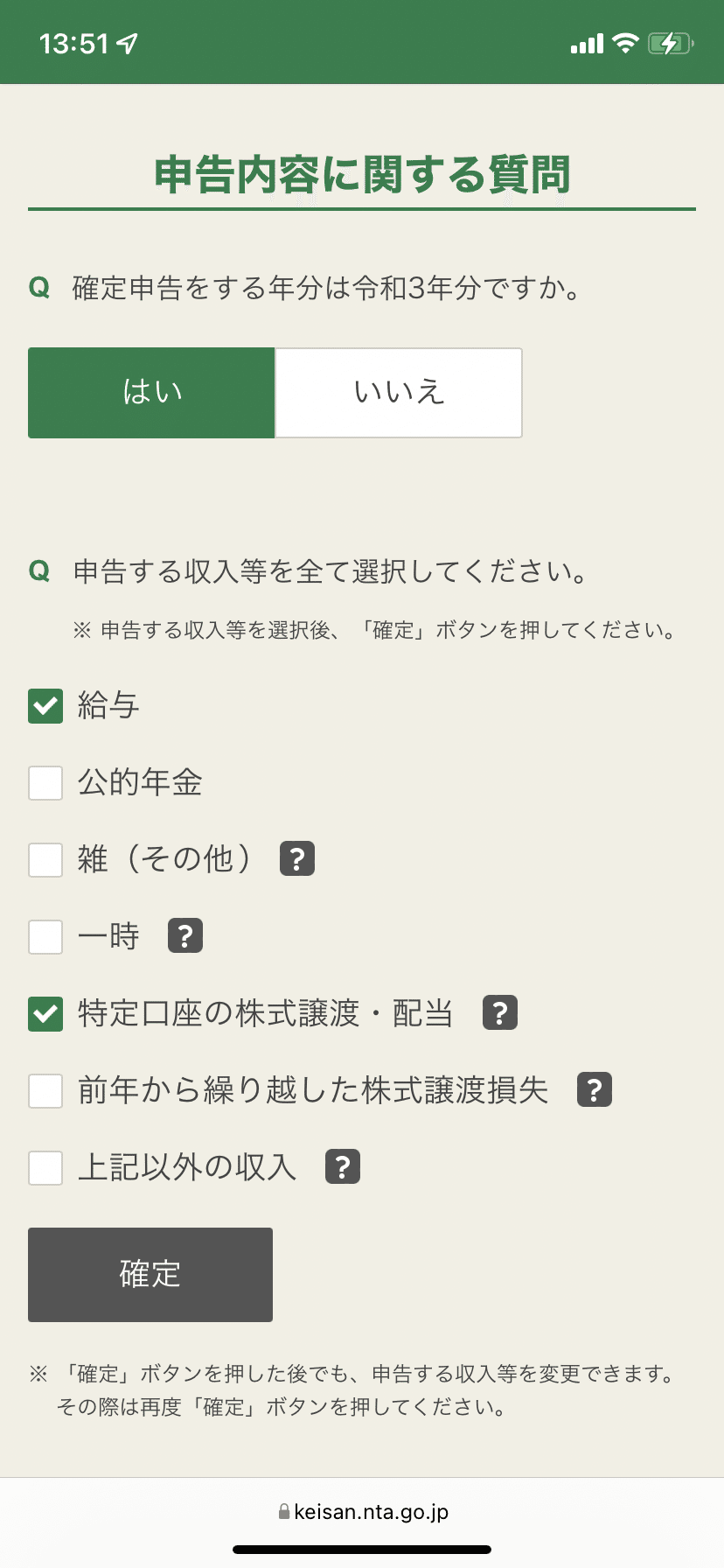Uncheck the 特定口座の株式譲渡・配当 checkbox
The image size is (724, 1568).
coord(45,1013)
